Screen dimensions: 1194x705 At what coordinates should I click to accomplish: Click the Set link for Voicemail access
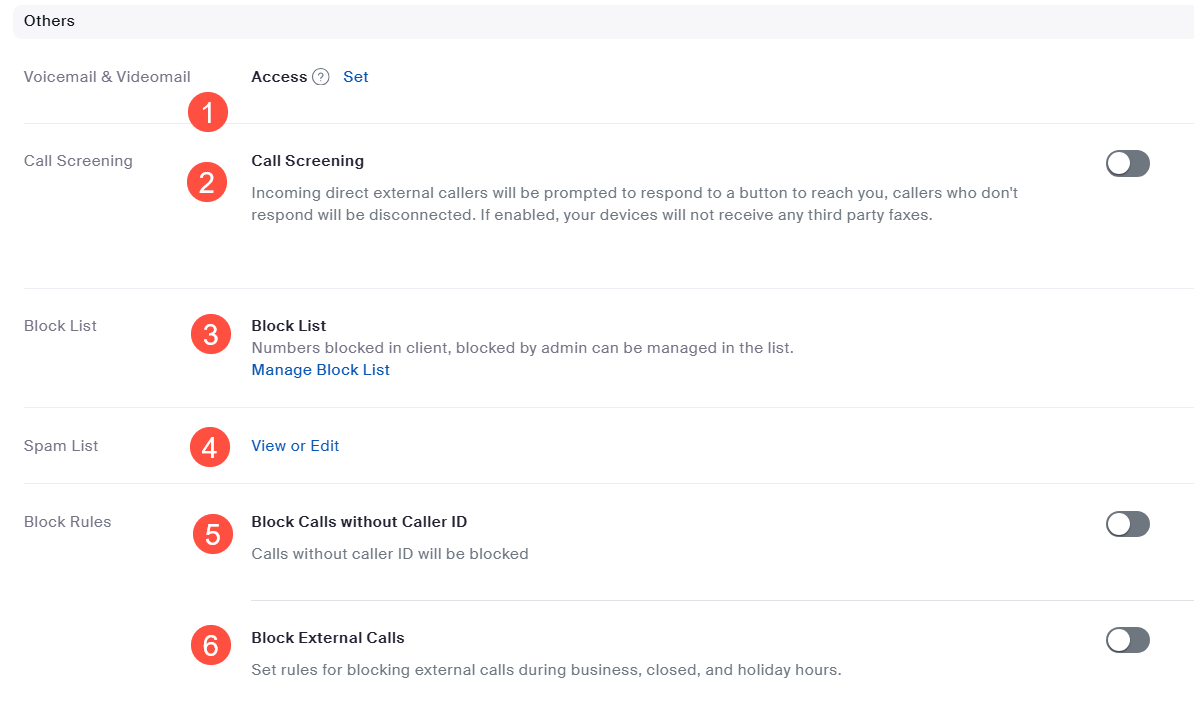[355, 76]
